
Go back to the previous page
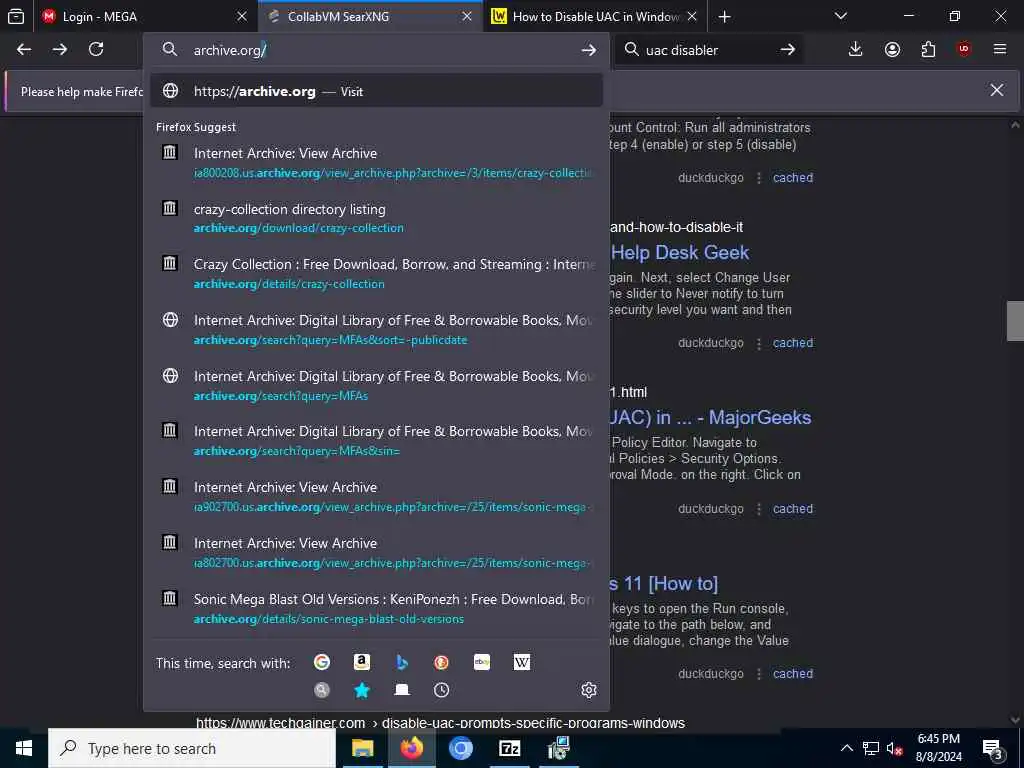[x=24, y=50]
